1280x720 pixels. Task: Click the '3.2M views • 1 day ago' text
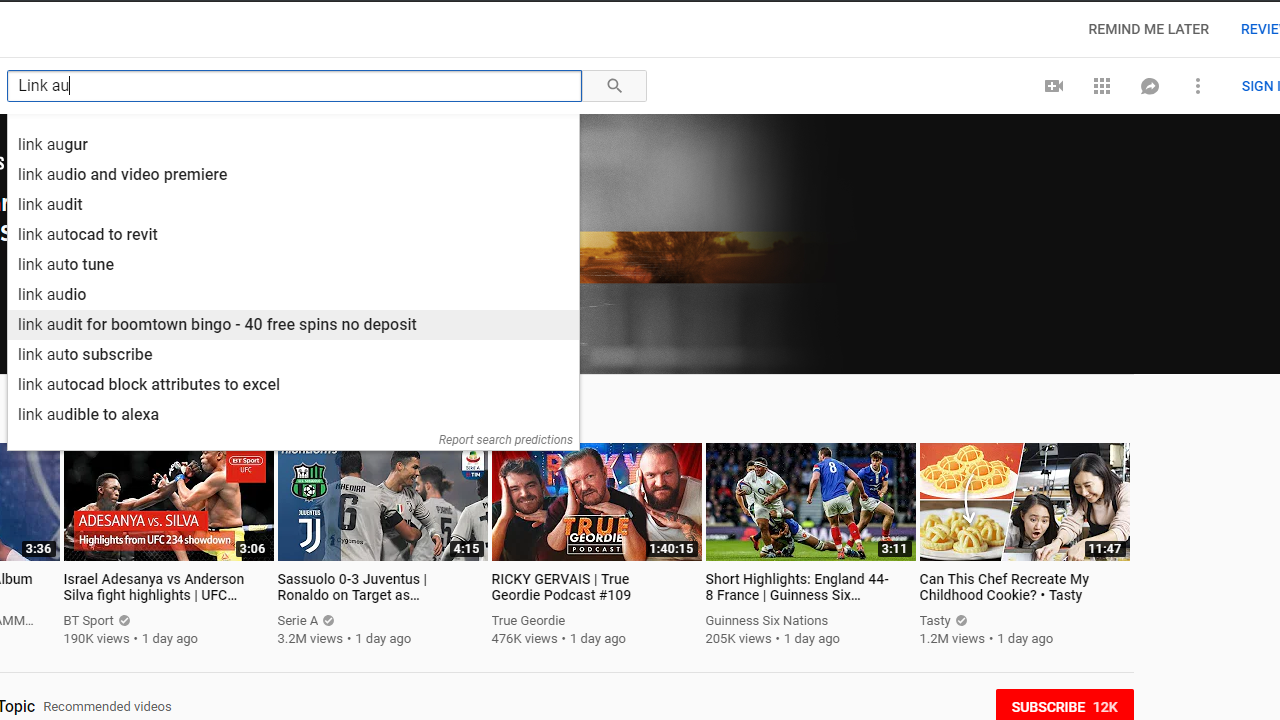[x=344, y=639]
